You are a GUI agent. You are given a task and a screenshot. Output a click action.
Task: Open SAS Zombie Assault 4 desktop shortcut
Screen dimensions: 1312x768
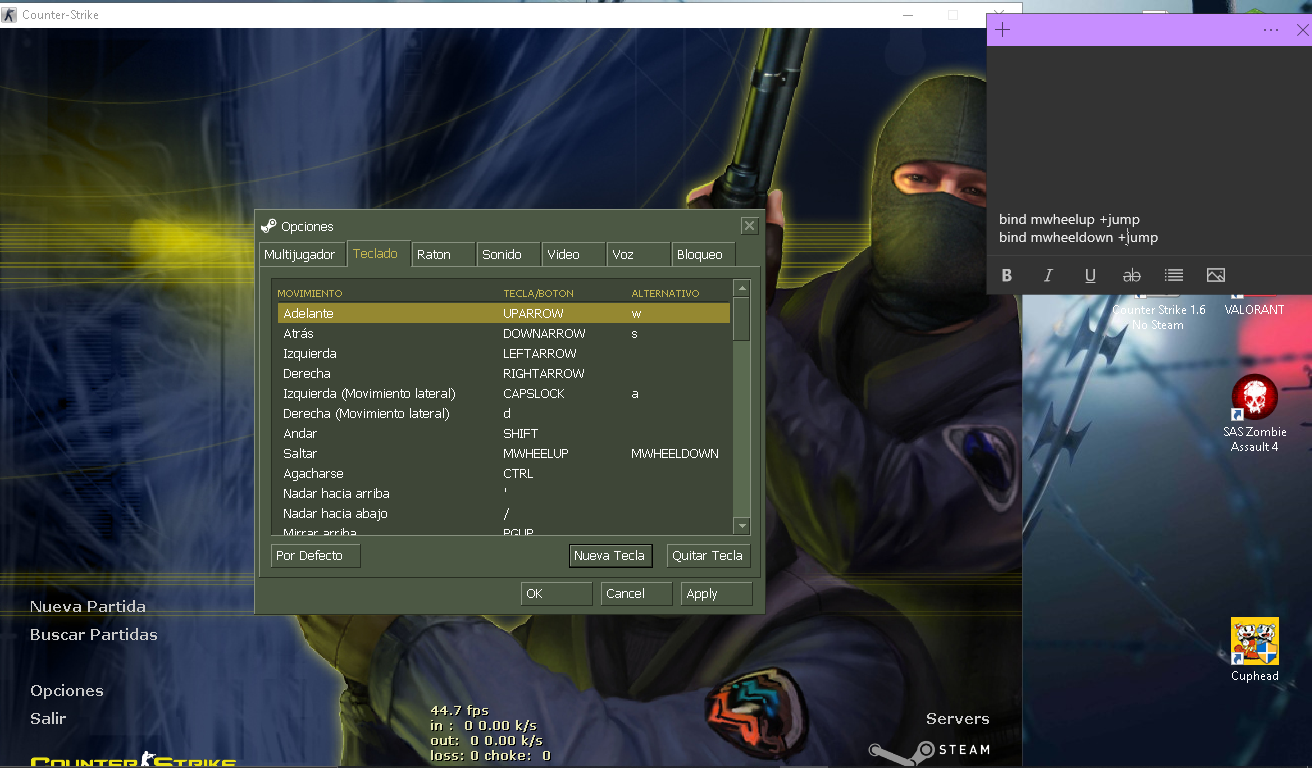[1255, 414]
